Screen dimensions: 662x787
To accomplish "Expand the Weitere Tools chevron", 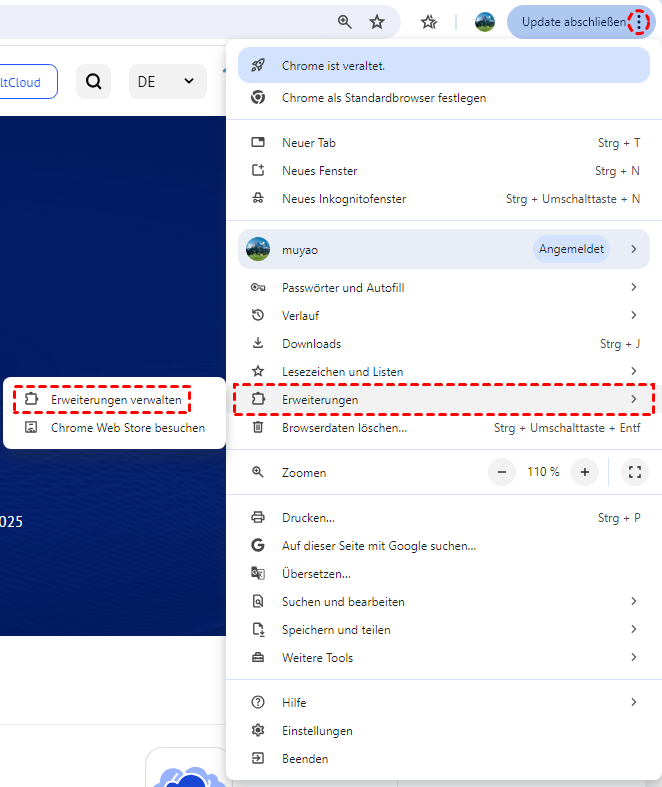I will (634, 657).
